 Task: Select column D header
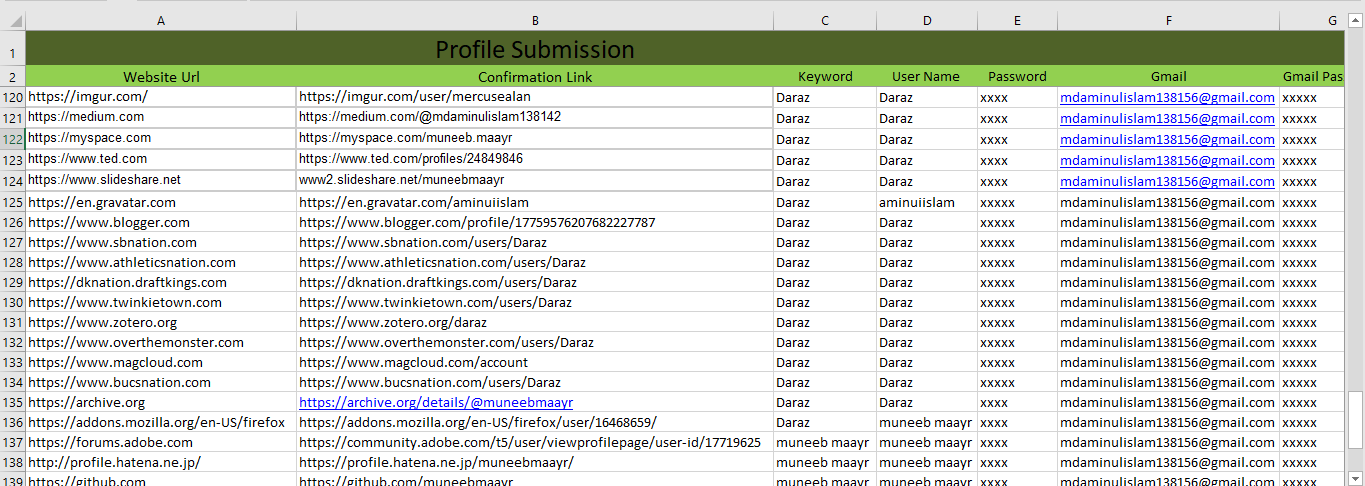[x=927, y=20]
